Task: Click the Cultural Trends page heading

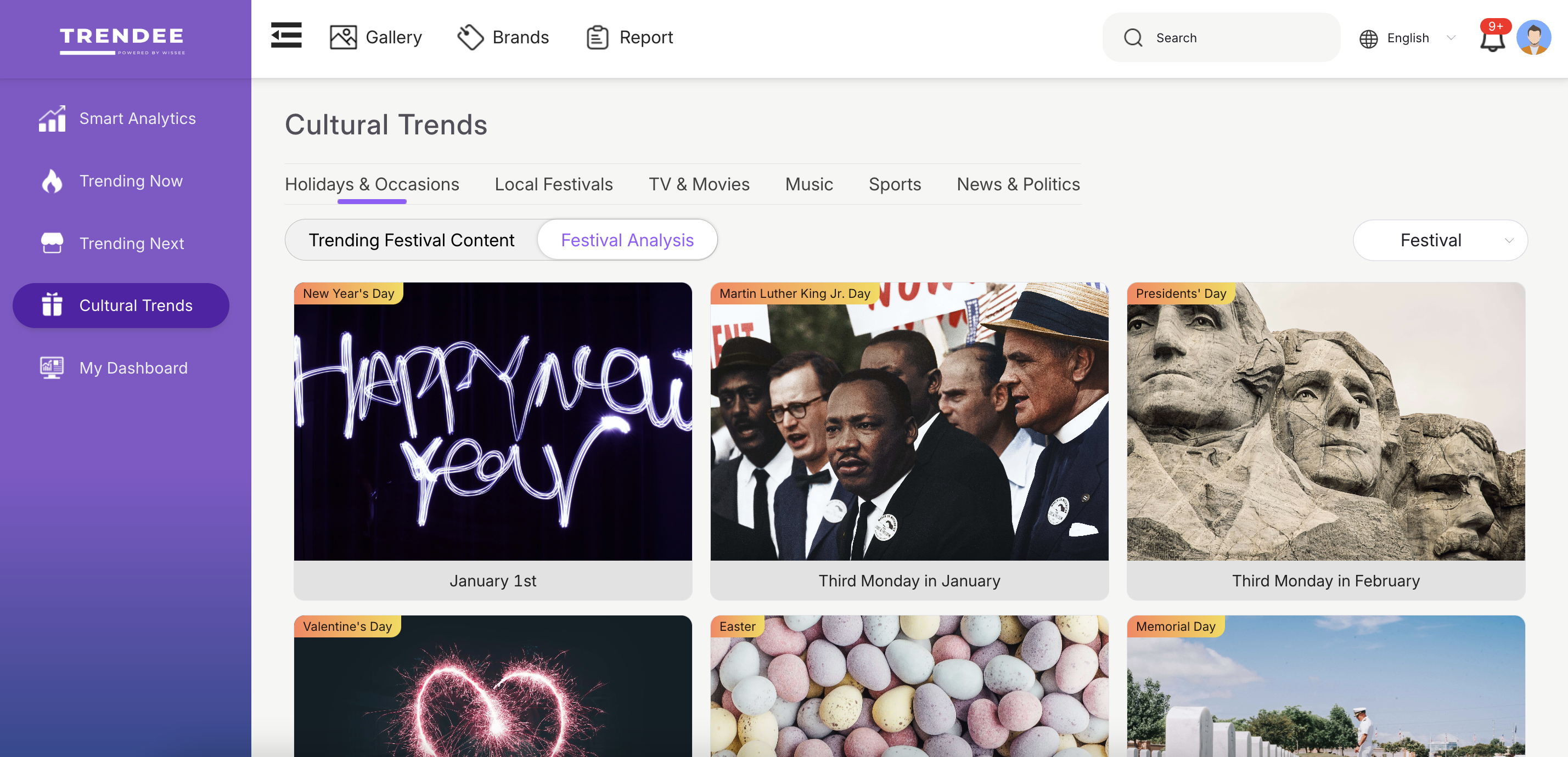Action: click(x=386, y=125)
